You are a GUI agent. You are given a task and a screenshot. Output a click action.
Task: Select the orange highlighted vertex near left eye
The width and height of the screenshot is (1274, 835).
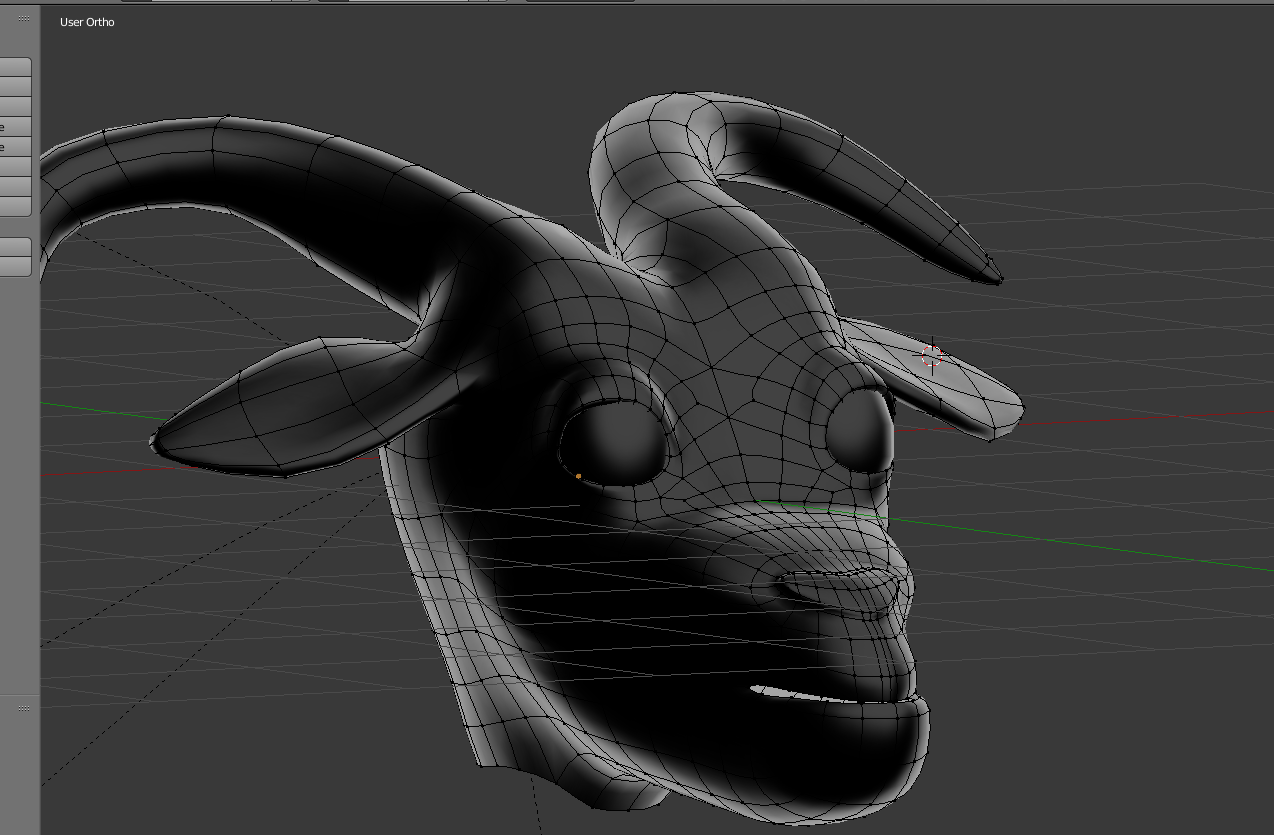(x=578, y=476)
